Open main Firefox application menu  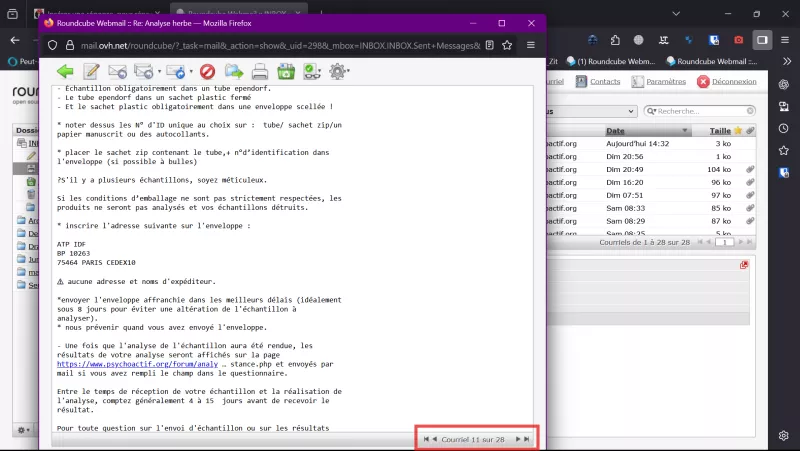(785, 40)
